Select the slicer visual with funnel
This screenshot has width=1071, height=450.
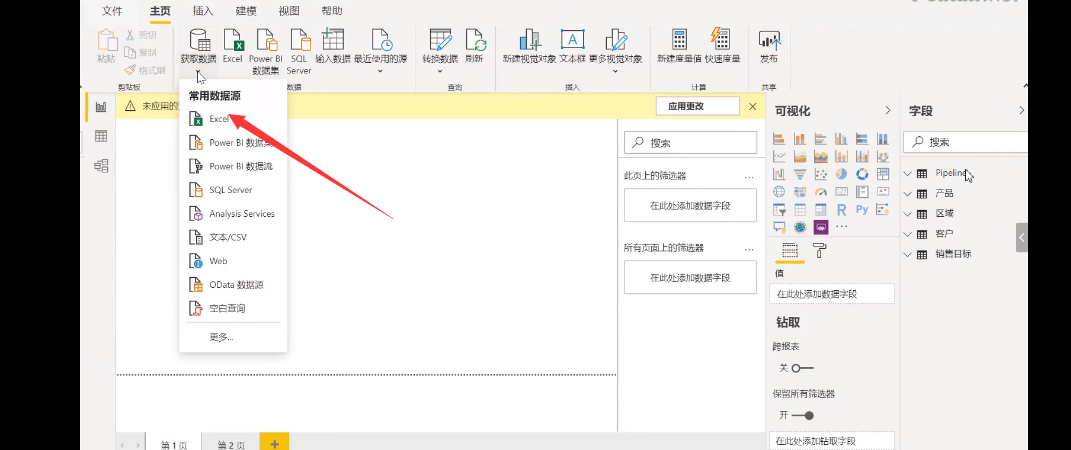(x=779, y=209)
